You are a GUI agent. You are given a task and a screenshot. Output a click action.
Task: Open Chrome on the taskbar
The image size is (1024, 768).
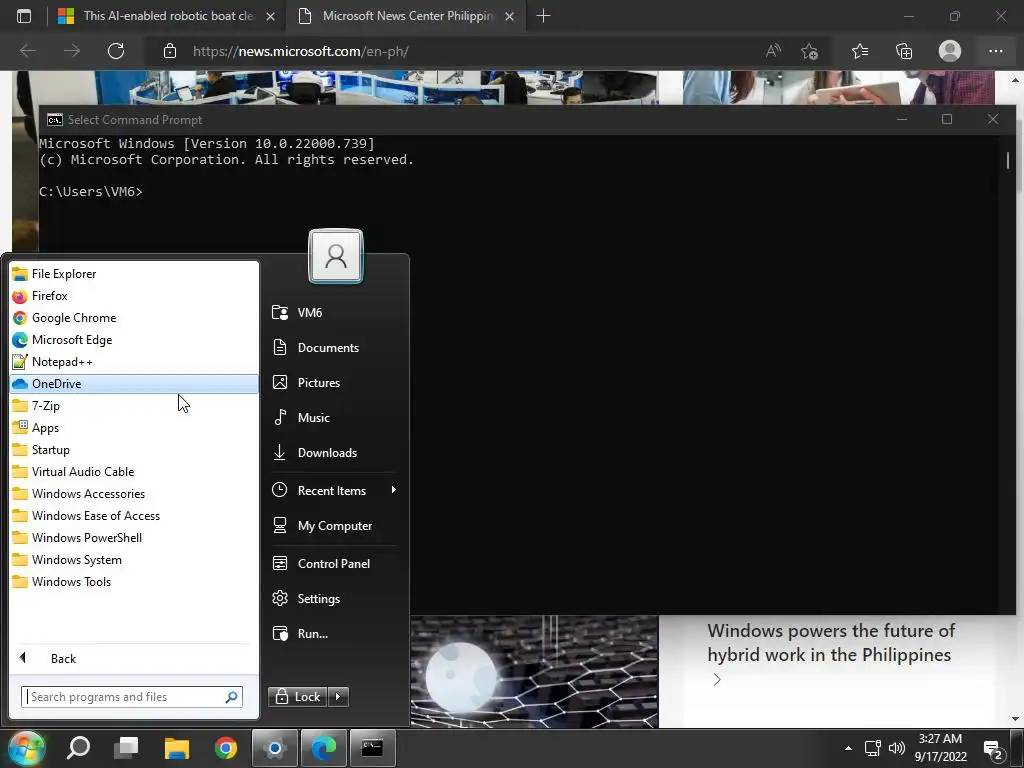tap(226, 748)
